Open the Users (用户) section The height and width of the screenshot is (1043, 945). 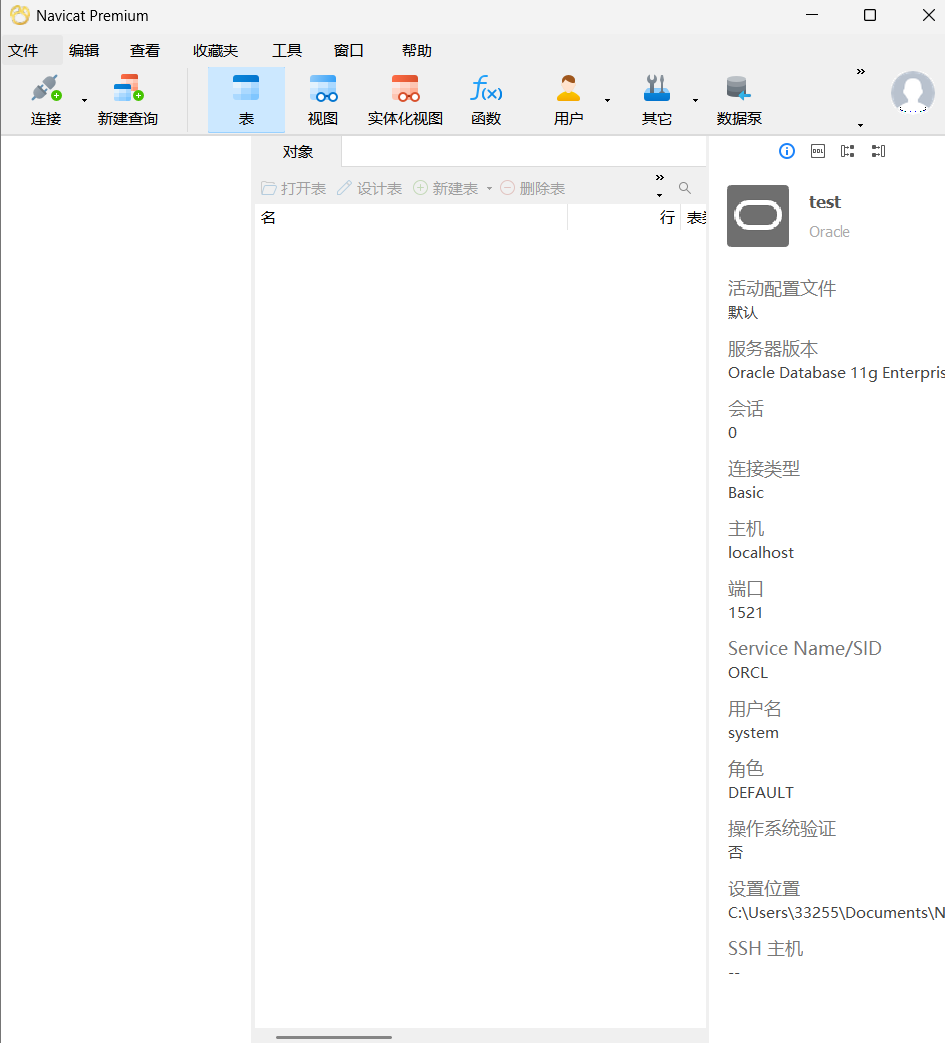point(569,100)
